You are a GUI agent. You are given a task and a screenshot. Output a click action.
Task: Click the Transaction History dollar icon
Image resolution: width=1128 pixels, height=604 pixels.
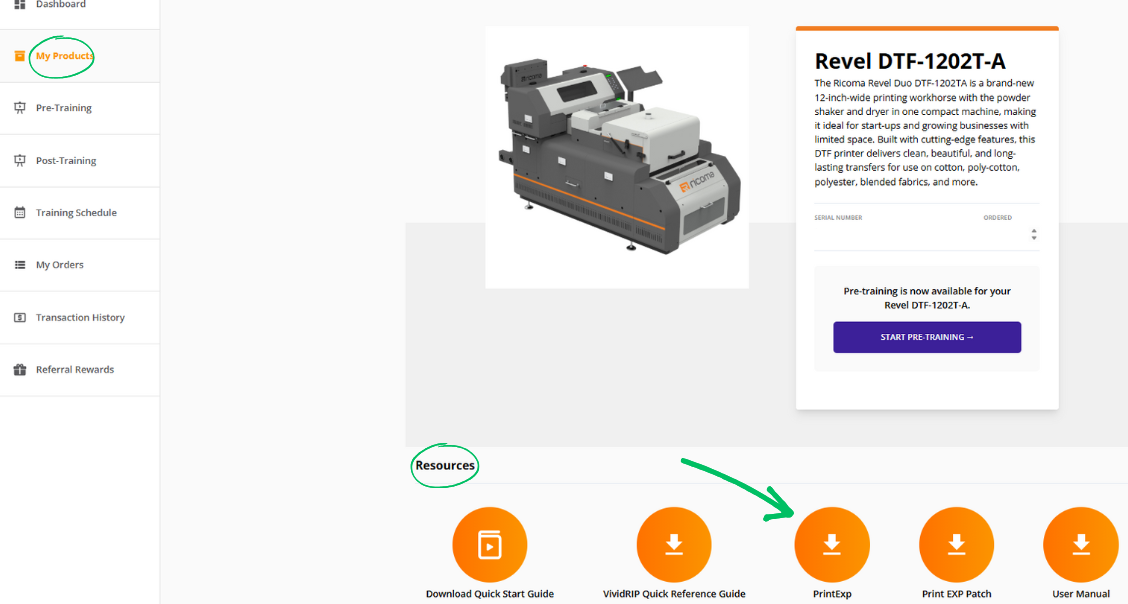[x=20, y=317]
